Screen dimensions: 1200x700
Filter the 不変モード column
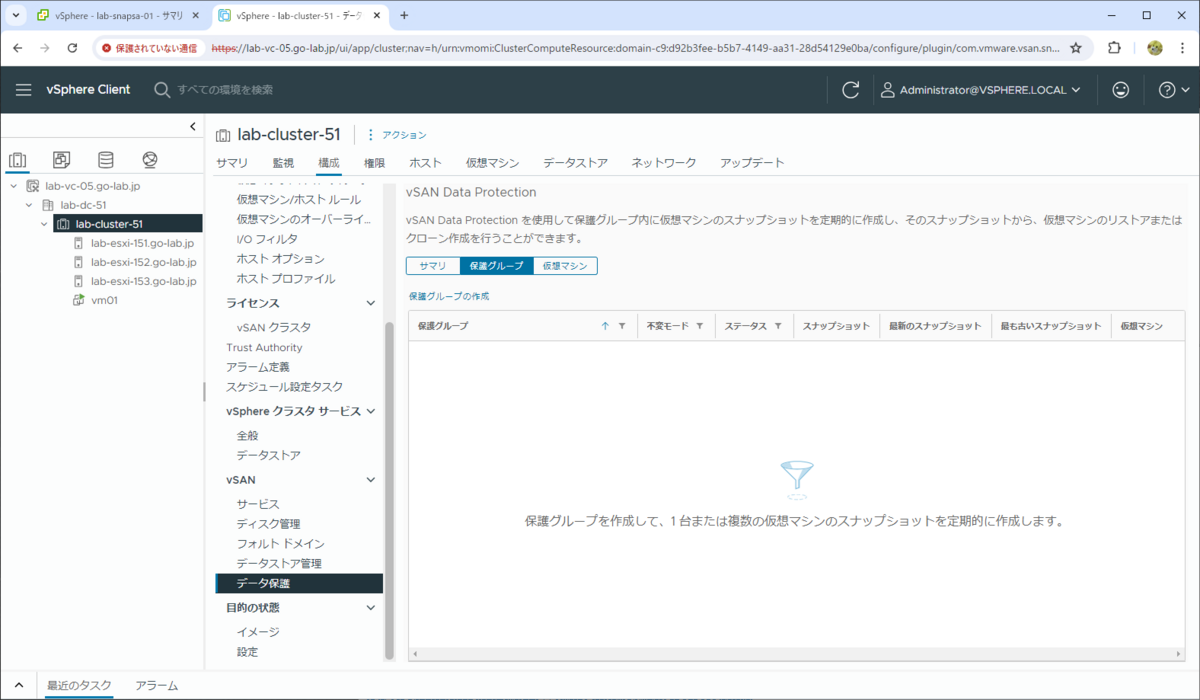pos(700,326)
